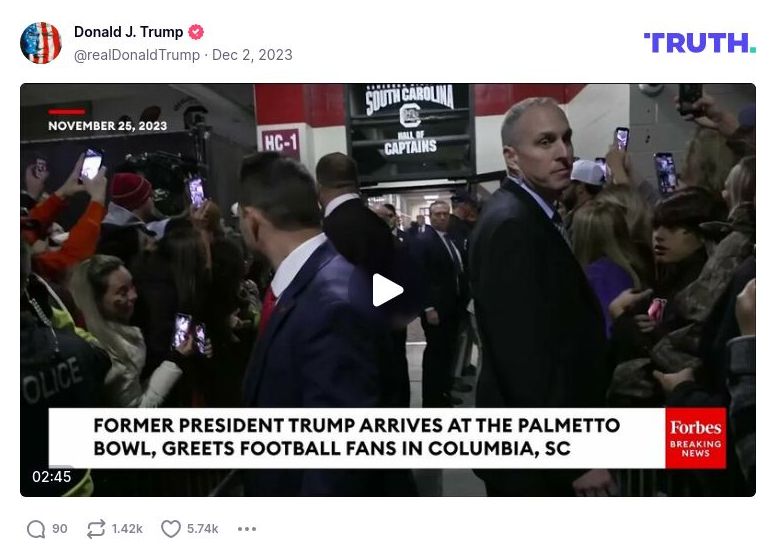Screen dimensions: 777x559
Task: Open the Dec 2, 2023 timestamp
Action: point(252,55)
